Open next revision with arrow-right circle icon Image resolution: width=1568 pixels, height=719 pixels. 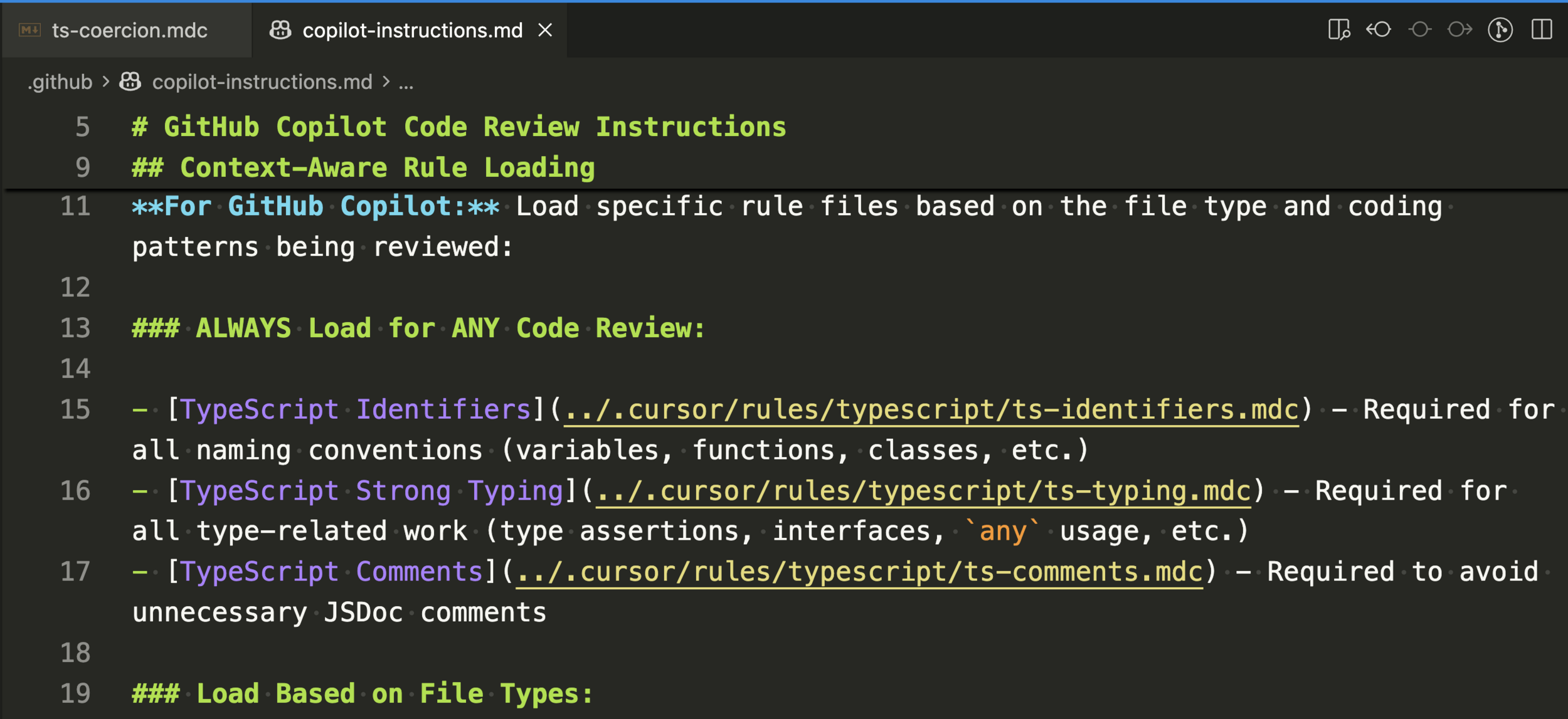tap(1459, 29)
